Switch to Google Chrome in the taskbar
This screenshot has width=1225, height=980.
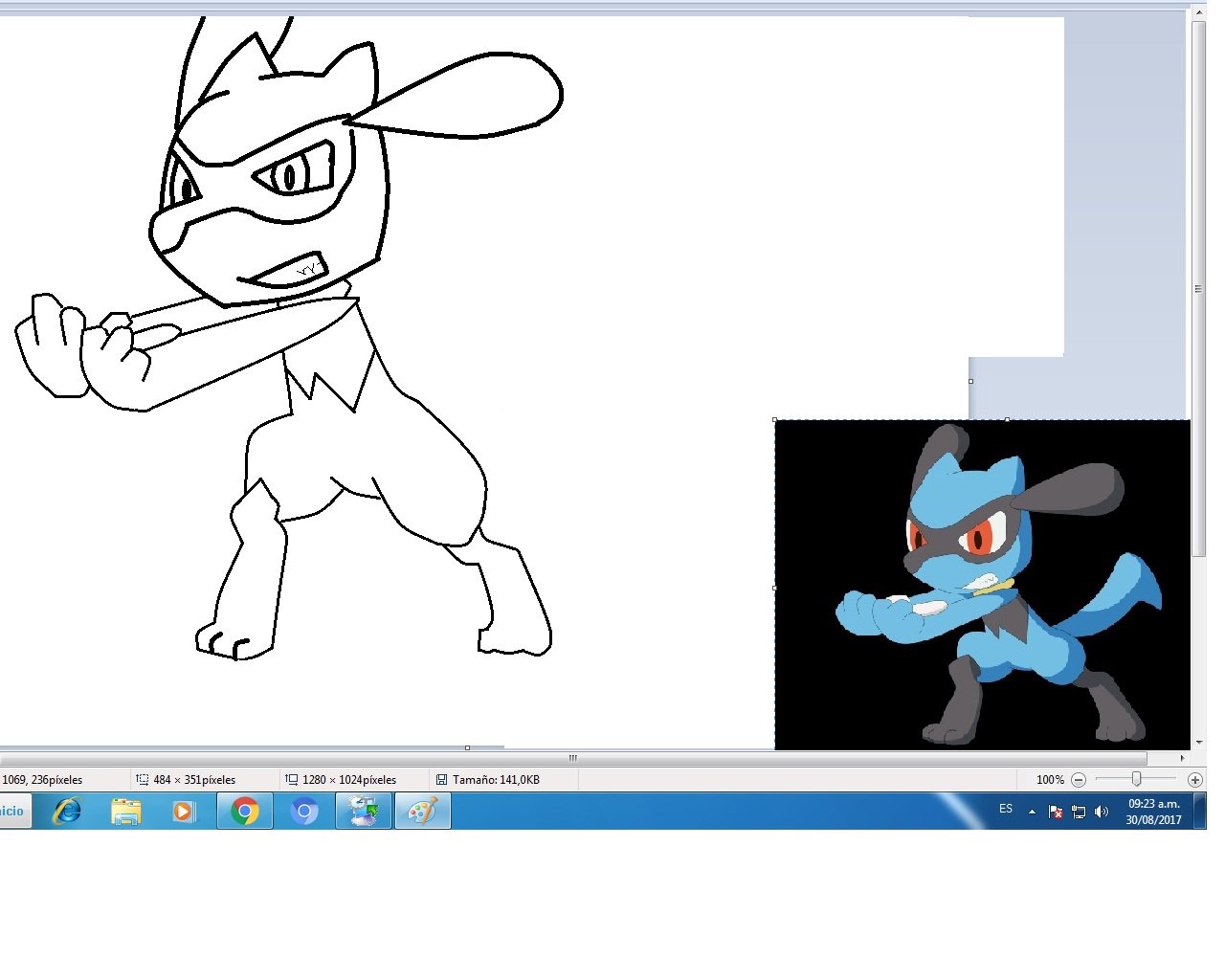pos(245,812)
